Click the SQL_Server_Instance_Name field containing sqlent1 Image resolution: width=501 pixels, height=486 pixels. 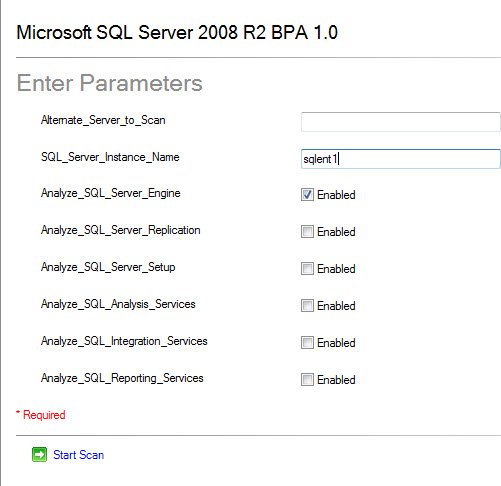click(x=401, y=159)
